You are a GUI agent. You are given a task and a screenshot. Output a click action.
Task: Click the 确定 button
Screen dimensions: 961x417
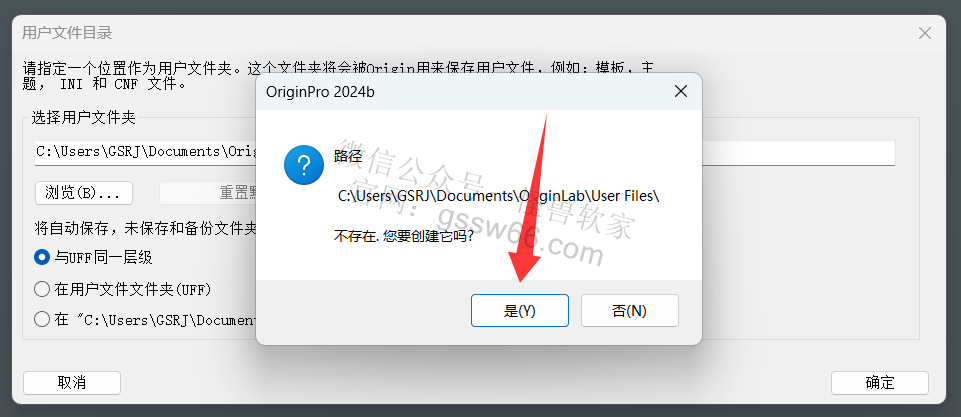tap(879, 383)
